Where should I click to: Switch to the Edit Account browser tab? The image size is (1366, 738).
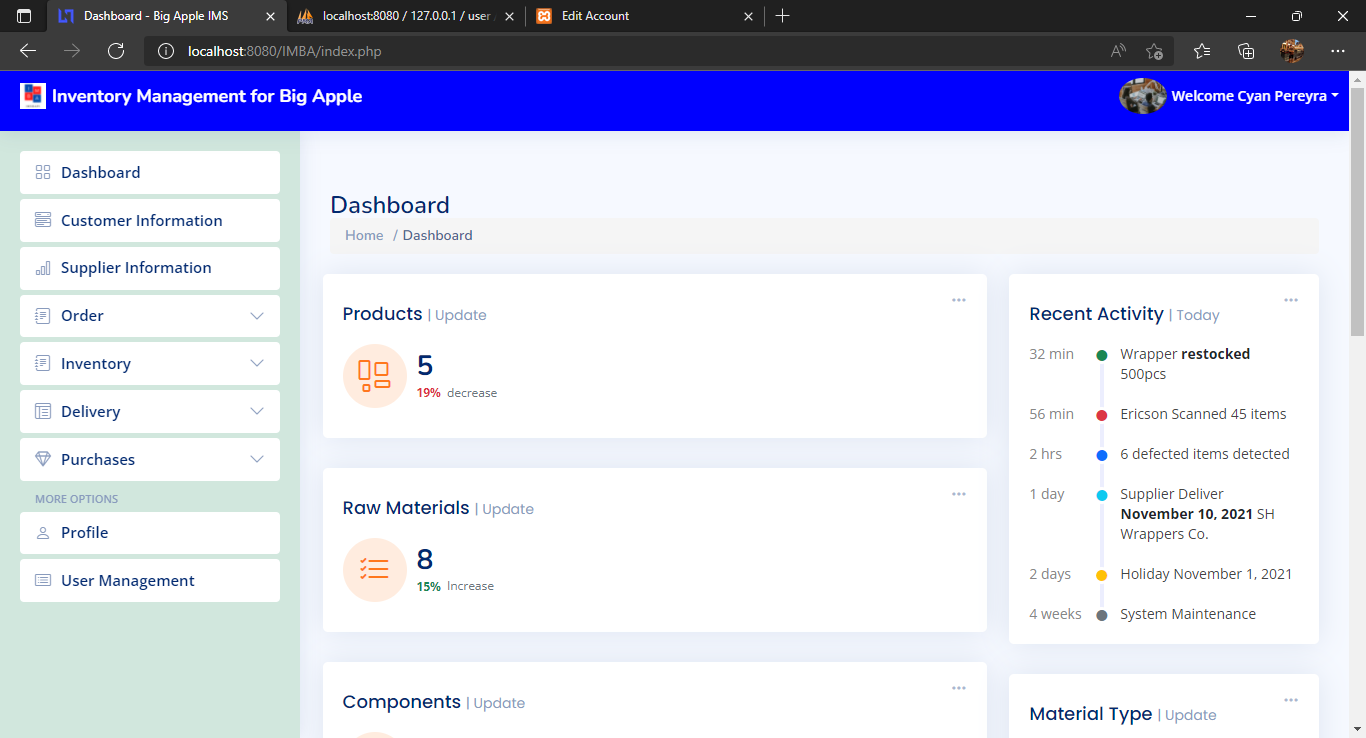(640, 16)
